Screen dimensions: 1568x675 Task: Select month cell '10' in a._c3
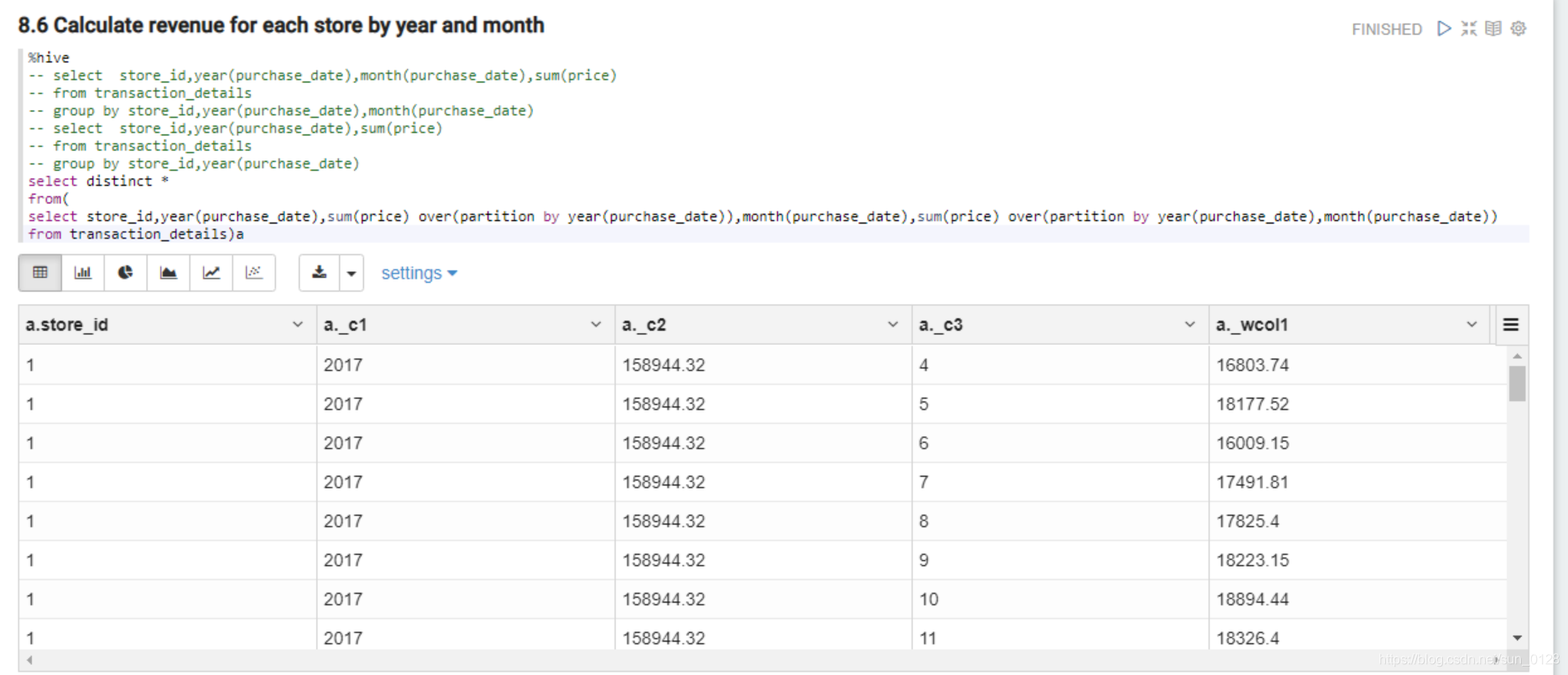point(1060,599)
